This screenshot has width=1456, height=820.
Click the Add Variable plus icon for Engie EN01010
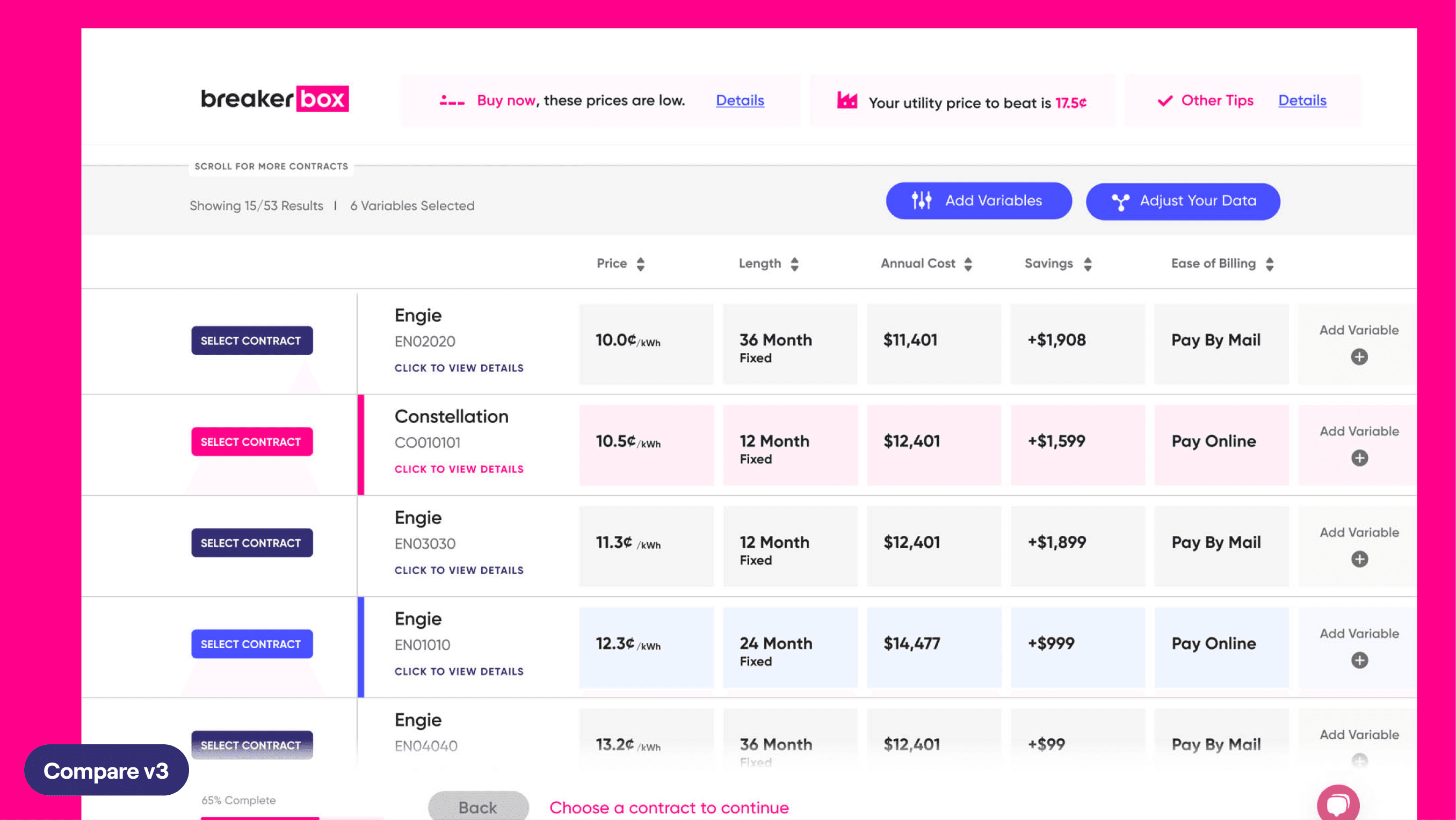click(x=1359, y=660)
